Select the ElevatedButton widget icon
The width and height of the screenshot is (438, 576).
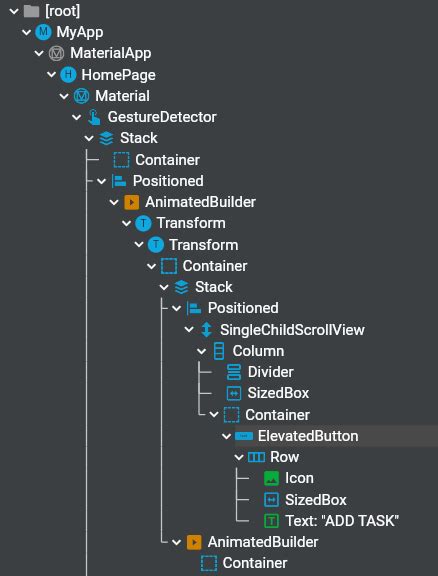(244, 436)
